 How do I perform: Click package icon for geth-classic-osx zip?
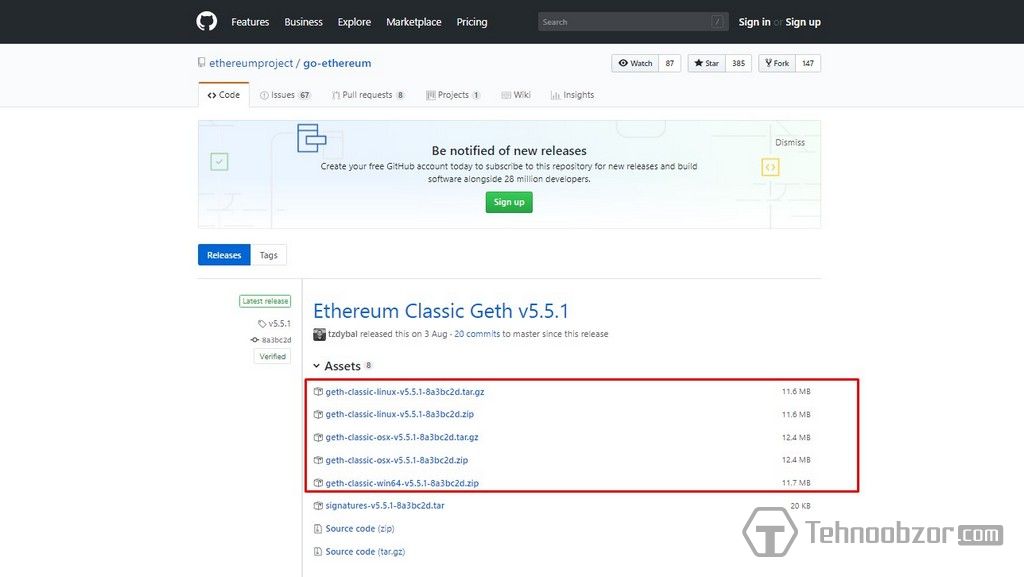(318, 460)
